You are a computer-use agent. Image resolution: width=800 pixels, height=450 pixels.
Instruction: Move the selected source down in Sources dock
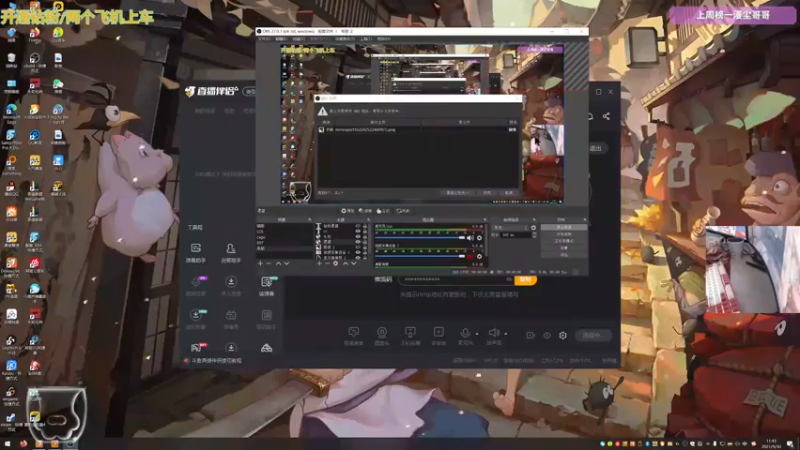pyautogui.click(x=354, y=263)
